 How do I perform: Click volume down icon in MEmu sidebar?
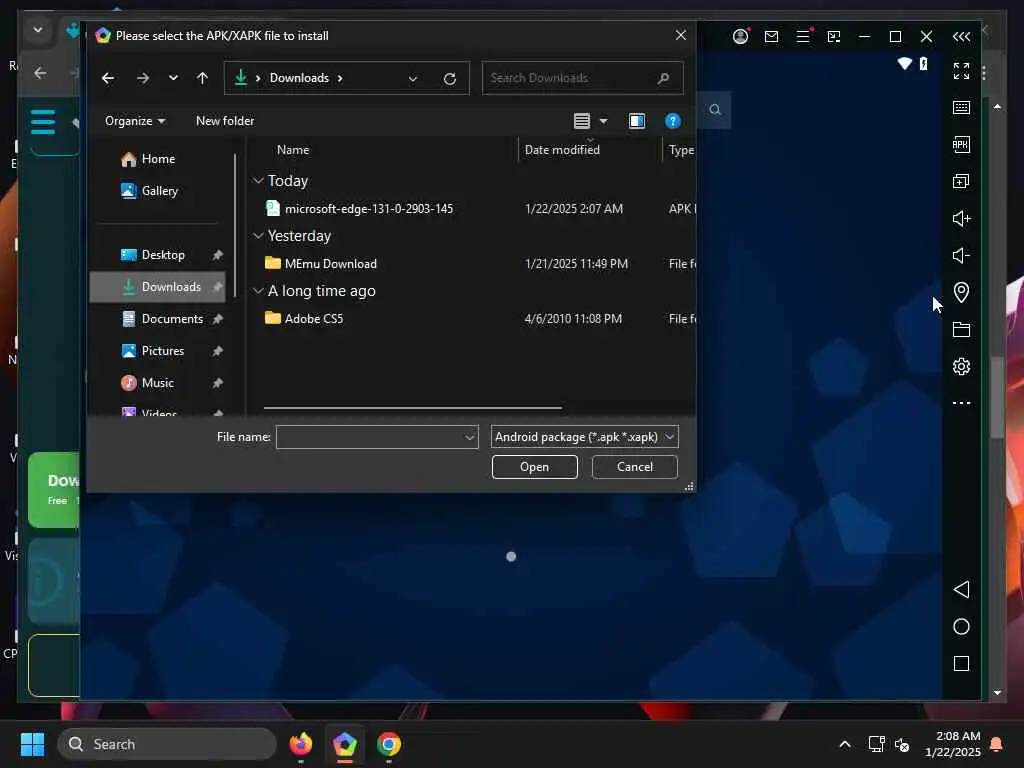pos(961,255)
